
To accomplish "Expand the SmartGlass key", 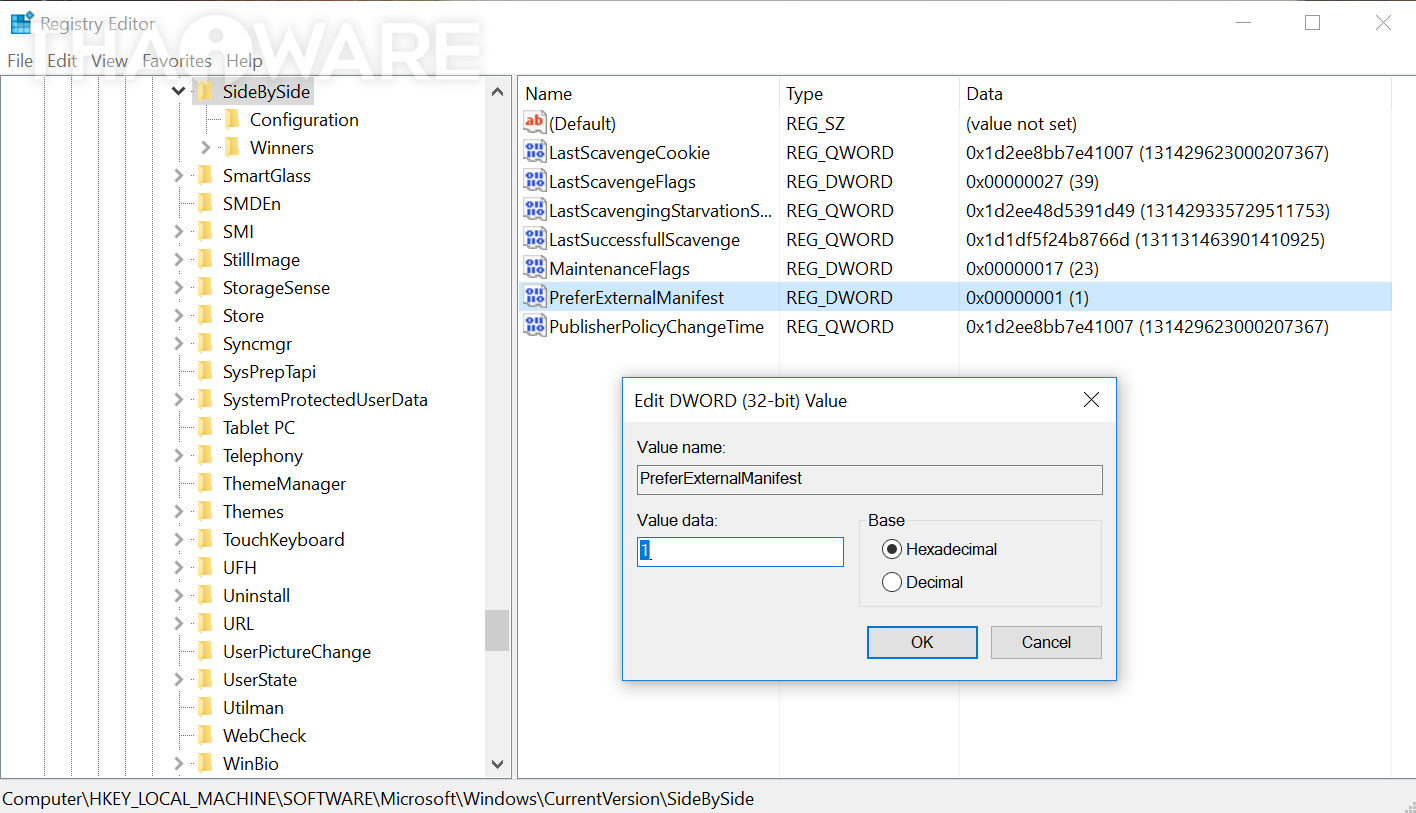I will pyautogui.click(x=179, y=176).
